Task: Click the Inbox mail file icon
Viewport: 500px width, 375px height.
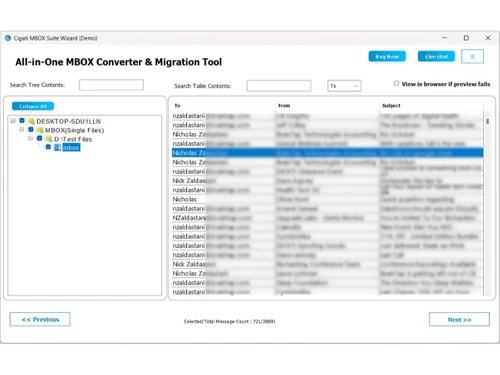Action: click(58, 147)
